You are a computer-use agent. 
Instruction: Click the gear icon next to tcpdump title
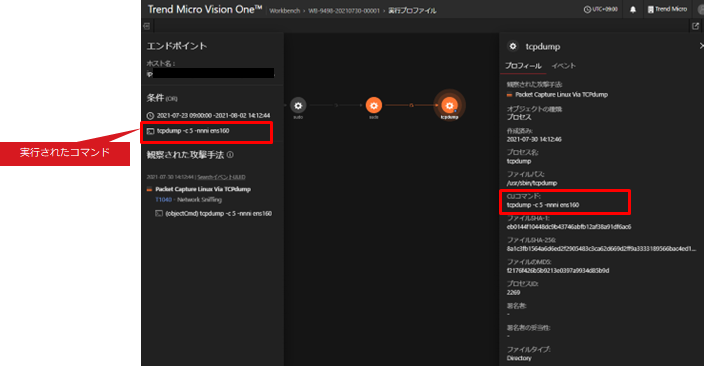[x=513, y=46]
